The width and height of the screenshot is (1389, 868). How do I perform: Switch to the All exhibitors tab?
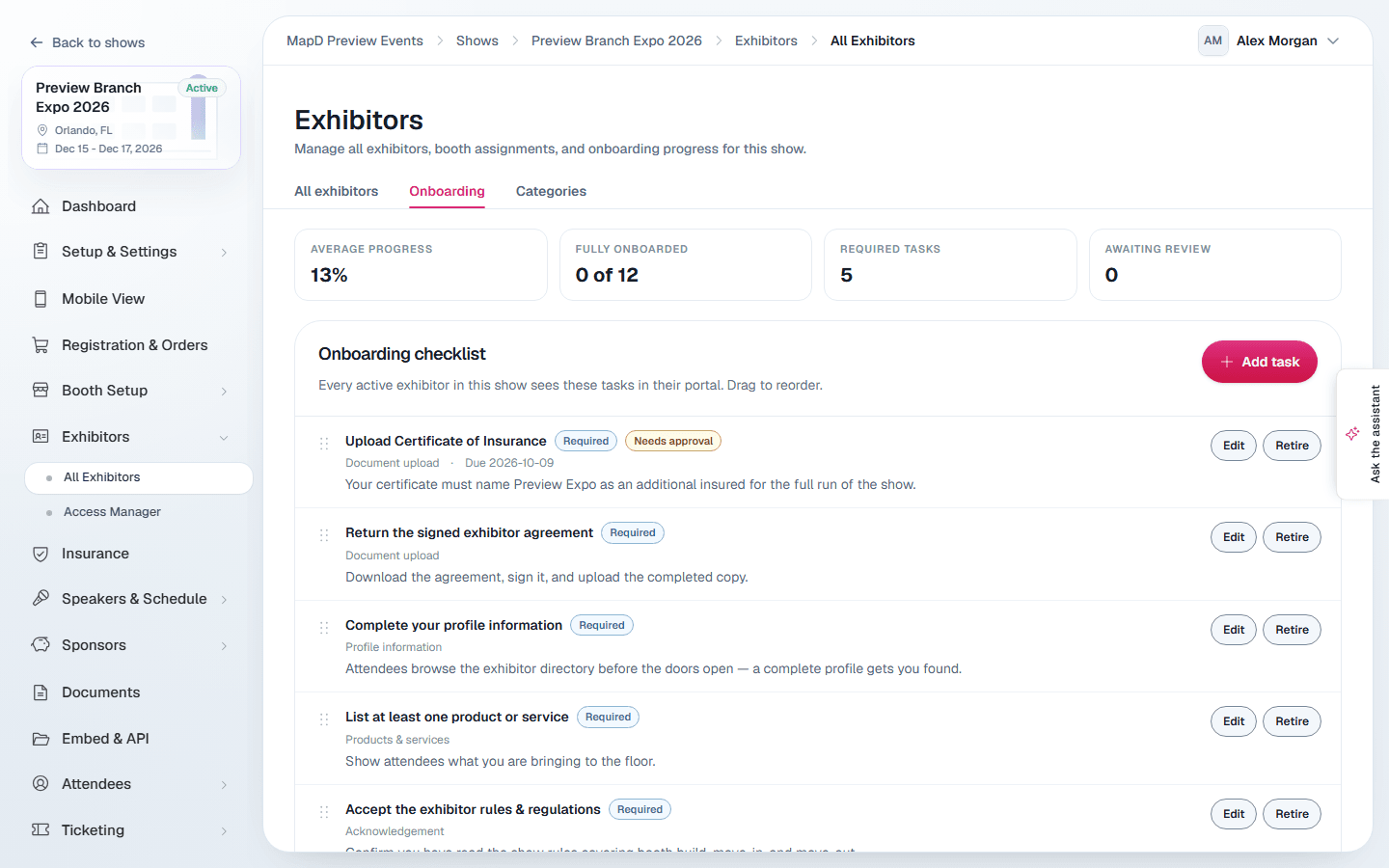tap(337, 191)
